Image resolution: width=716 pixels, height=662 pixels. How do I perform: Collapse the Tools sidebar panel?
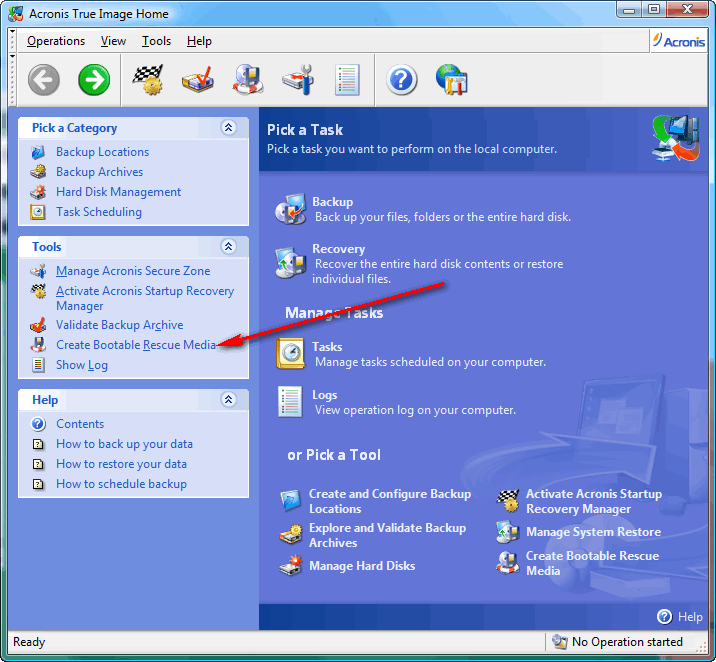(x=228, y=247)
